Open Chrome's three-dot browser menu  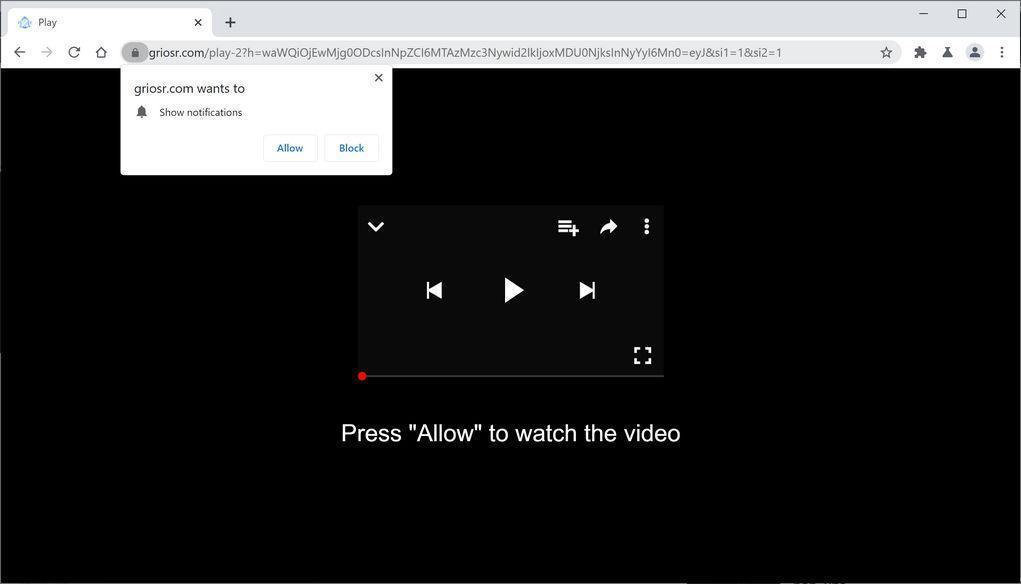tap(1002, 52)
